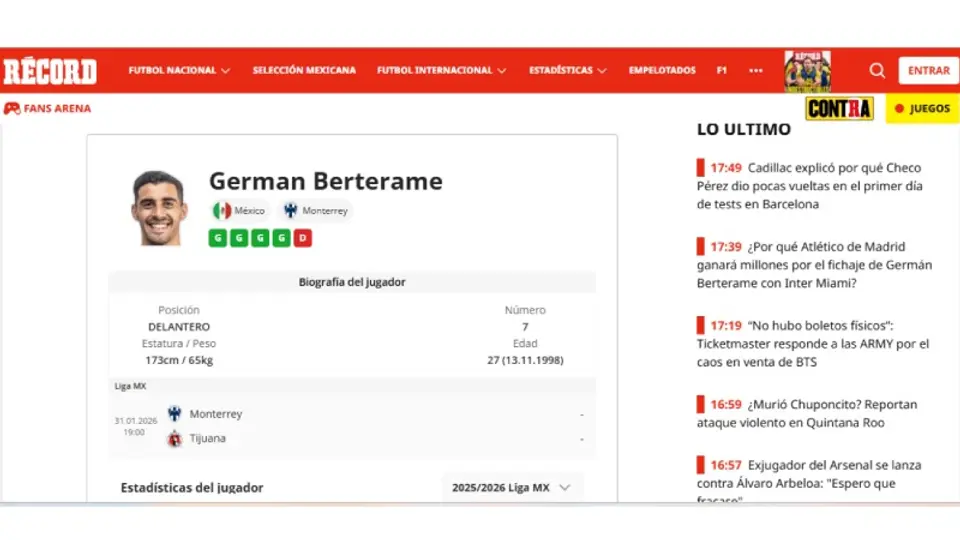Screen dimensions: 960x540
Task: Open the 16:59 Chuponcito story
Action: click(807, 413)
